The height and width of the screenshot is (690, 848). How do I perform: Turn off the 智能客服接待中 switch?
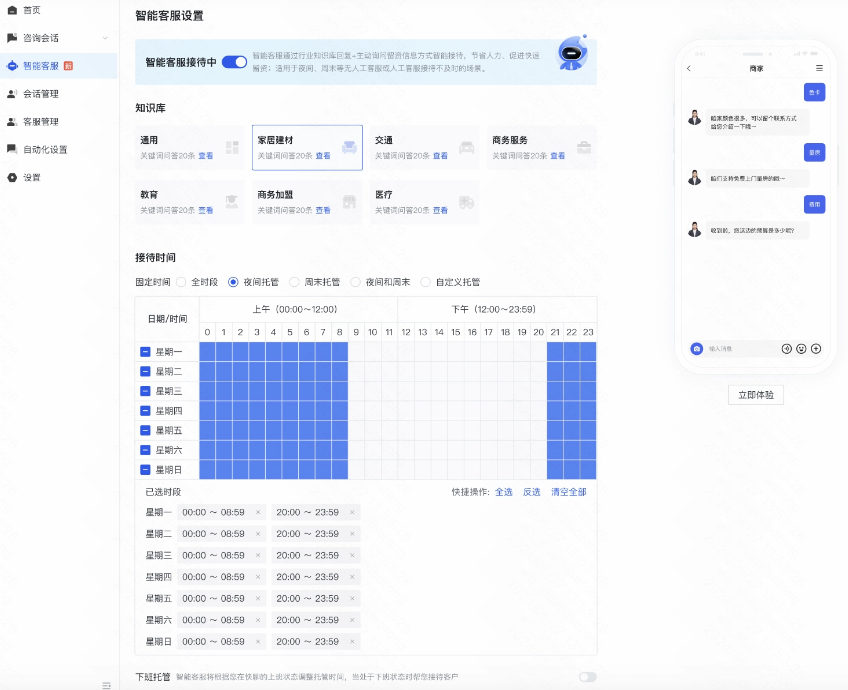coord(234,62)
